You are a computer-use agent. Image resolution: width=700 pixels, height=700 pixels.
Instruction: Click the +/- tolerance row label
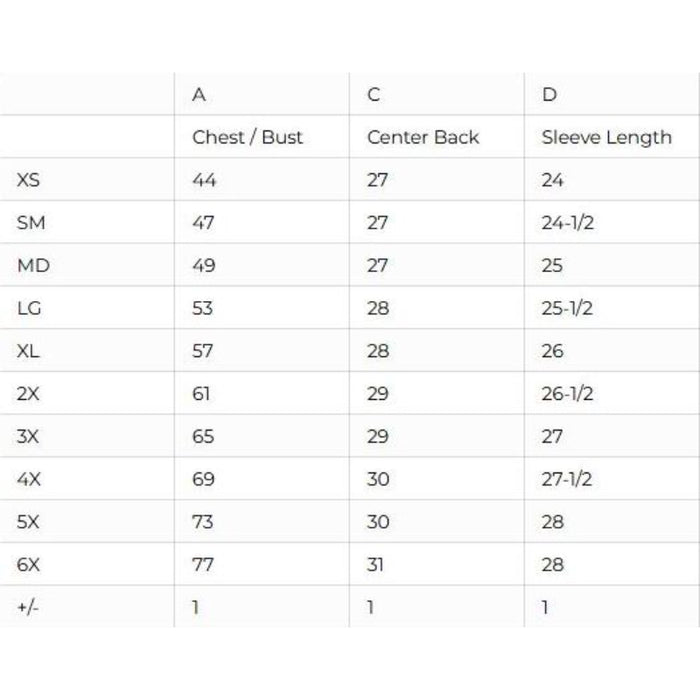(x=28, y=607)
